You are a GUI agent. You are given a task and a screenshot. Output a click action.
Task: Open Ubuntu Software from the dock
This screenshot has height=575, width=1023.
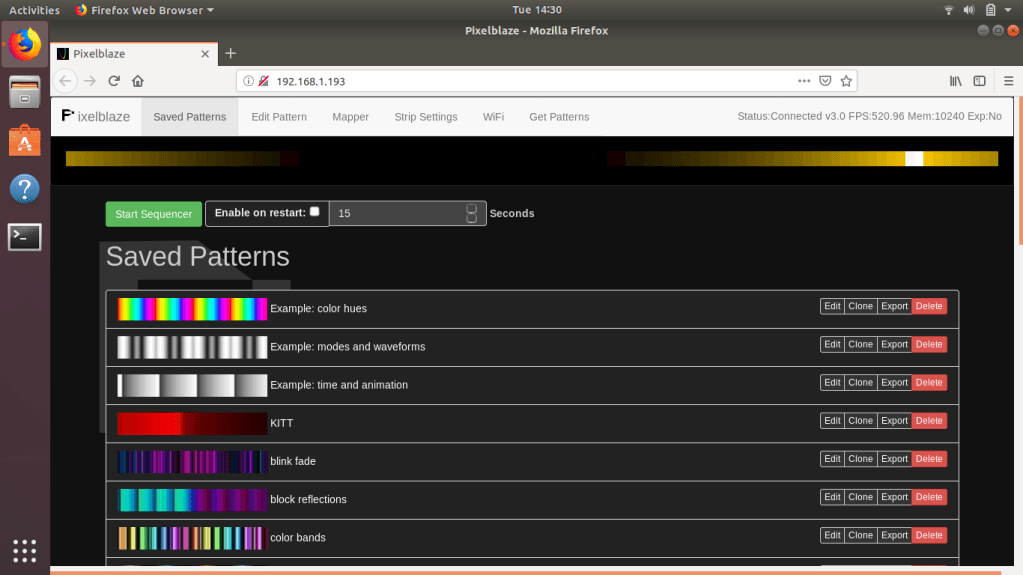click(x=24, y=141)
